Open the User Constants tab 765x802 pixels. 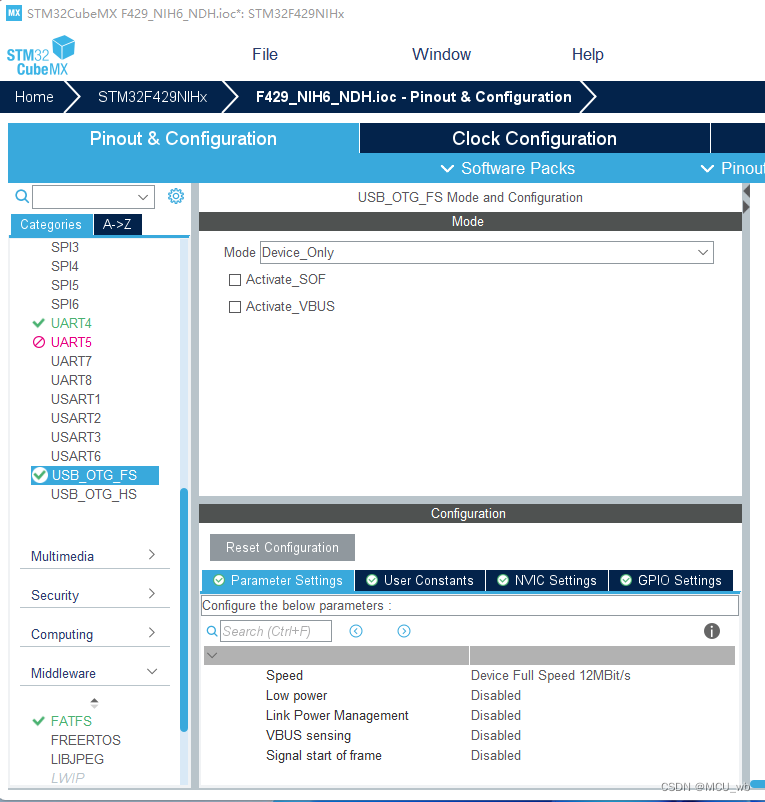420,581
